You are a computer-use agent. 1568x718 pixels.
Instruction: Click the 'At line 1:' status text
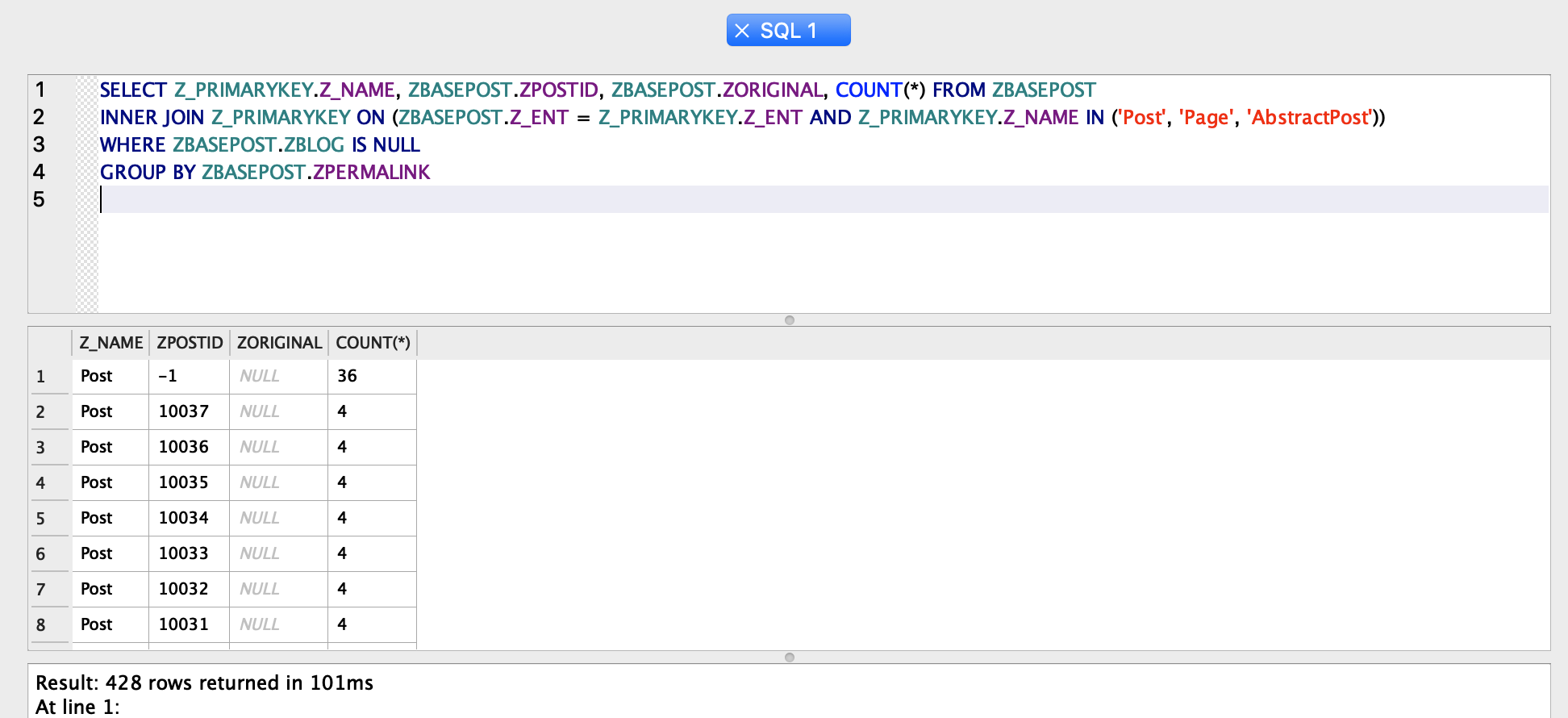tap(77, 707)
